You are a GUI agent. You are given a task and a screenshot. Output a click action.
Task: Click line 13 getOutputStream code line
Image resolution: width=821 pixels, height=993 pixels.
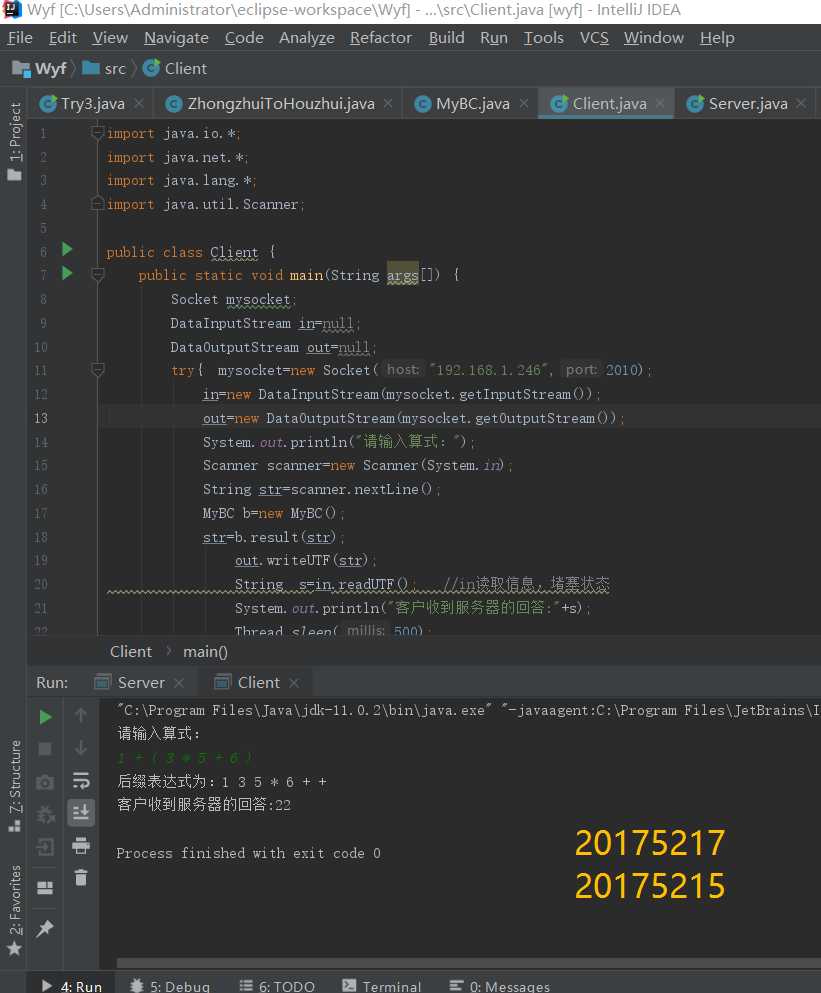pyautogui.click(x=413, y=418)
